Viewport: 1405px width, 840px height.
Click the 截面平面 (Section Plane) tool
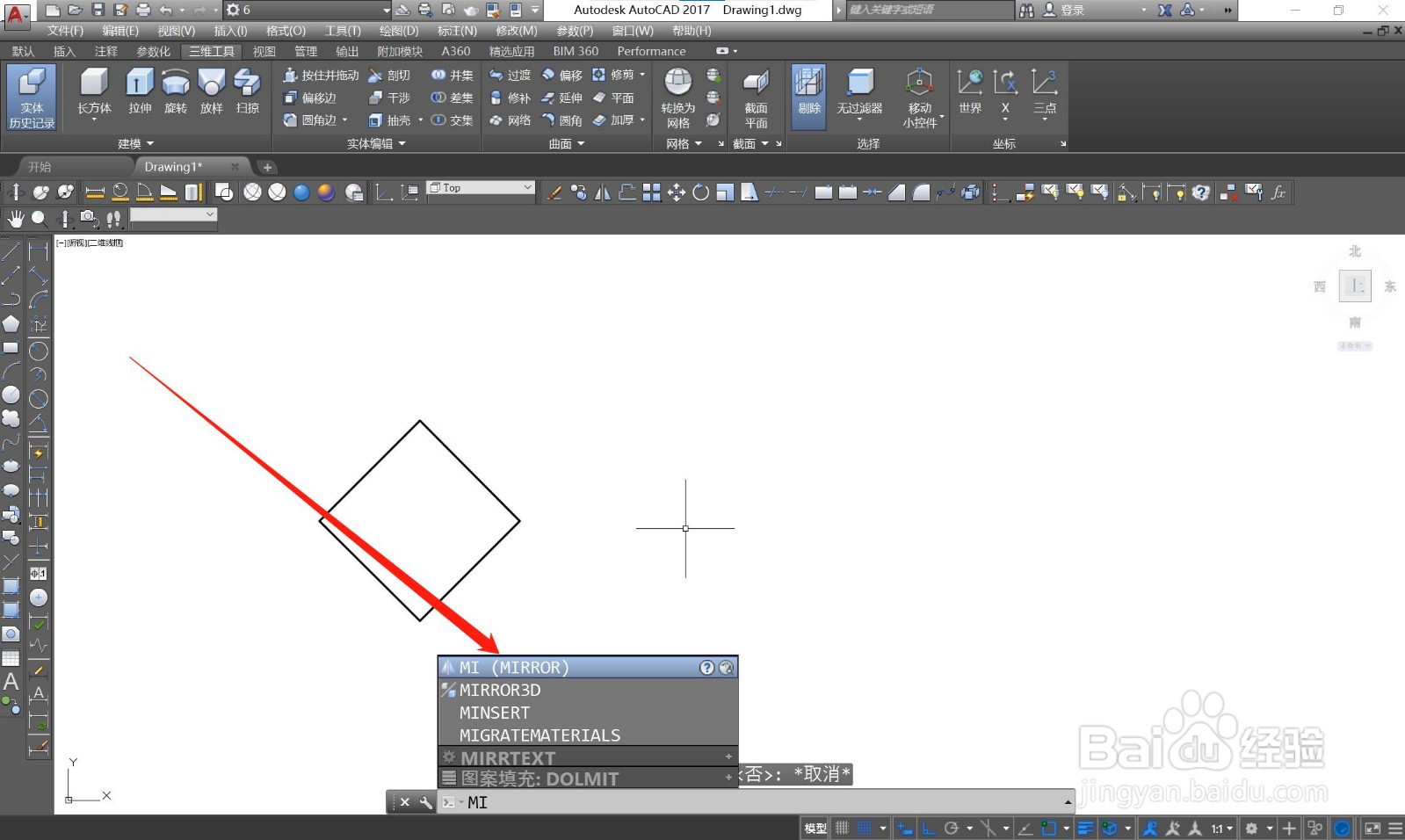tap(756, 97)
